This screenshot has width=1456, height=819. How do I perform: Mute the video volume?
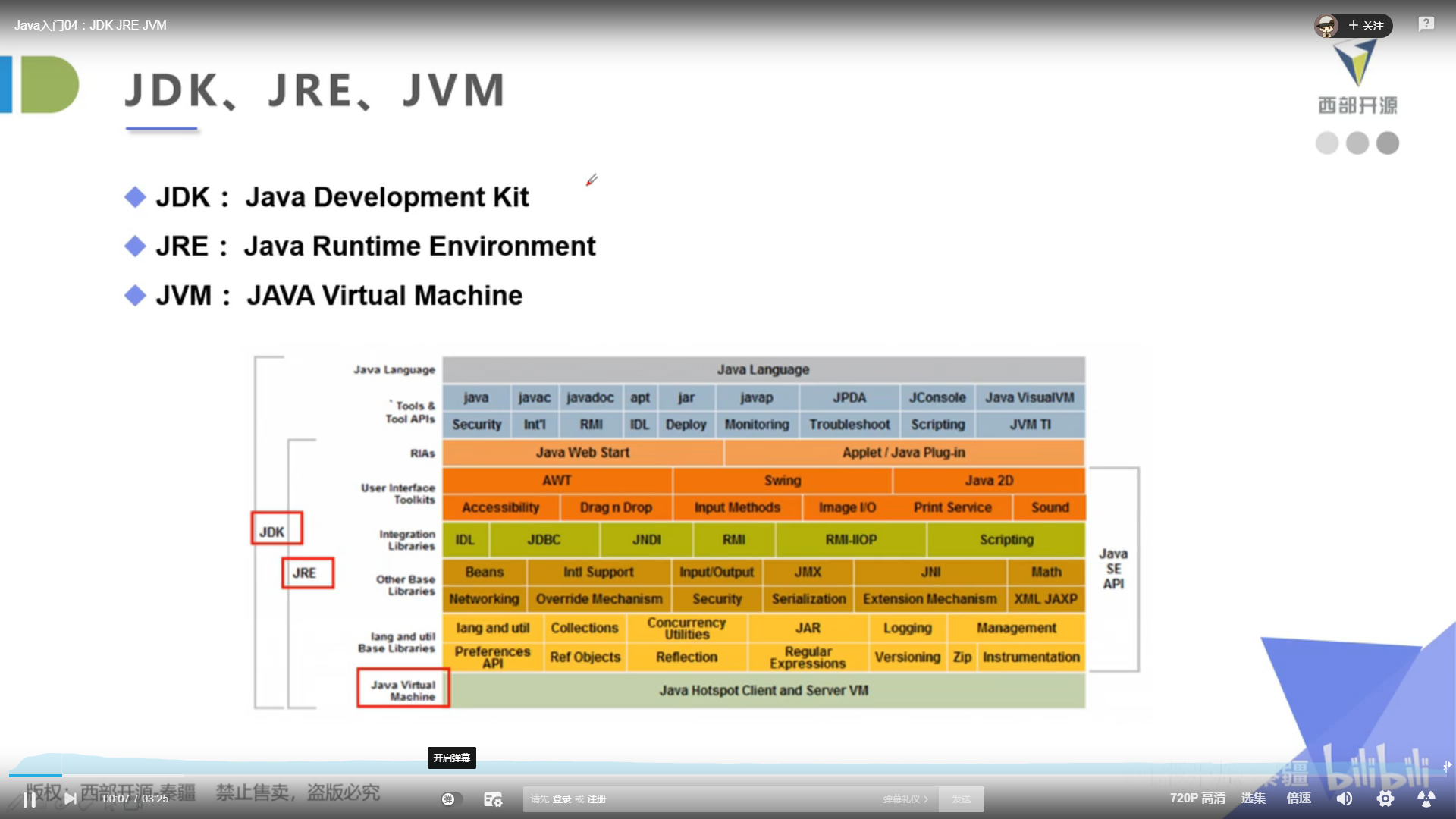[x=1344, y=799]
